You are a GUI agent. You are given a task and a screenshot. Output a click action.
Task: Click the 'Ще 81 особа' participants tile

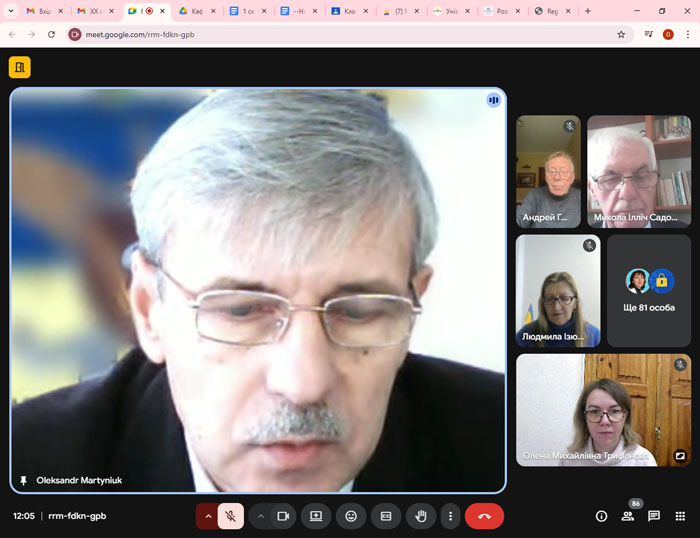point(648,291)
